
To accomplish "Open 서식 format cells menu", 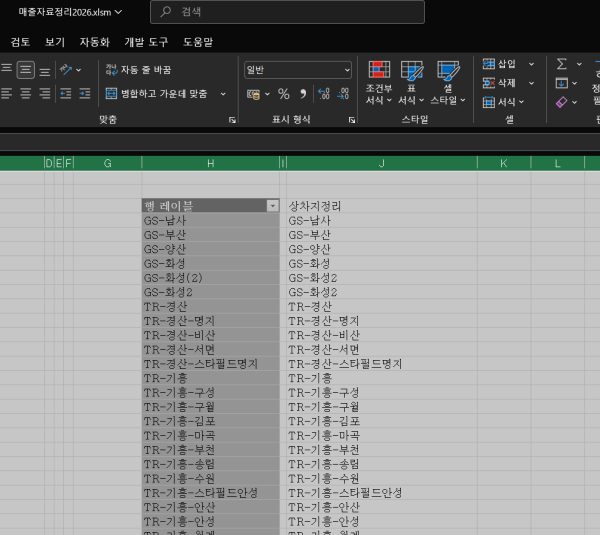I will click(503, 102).
